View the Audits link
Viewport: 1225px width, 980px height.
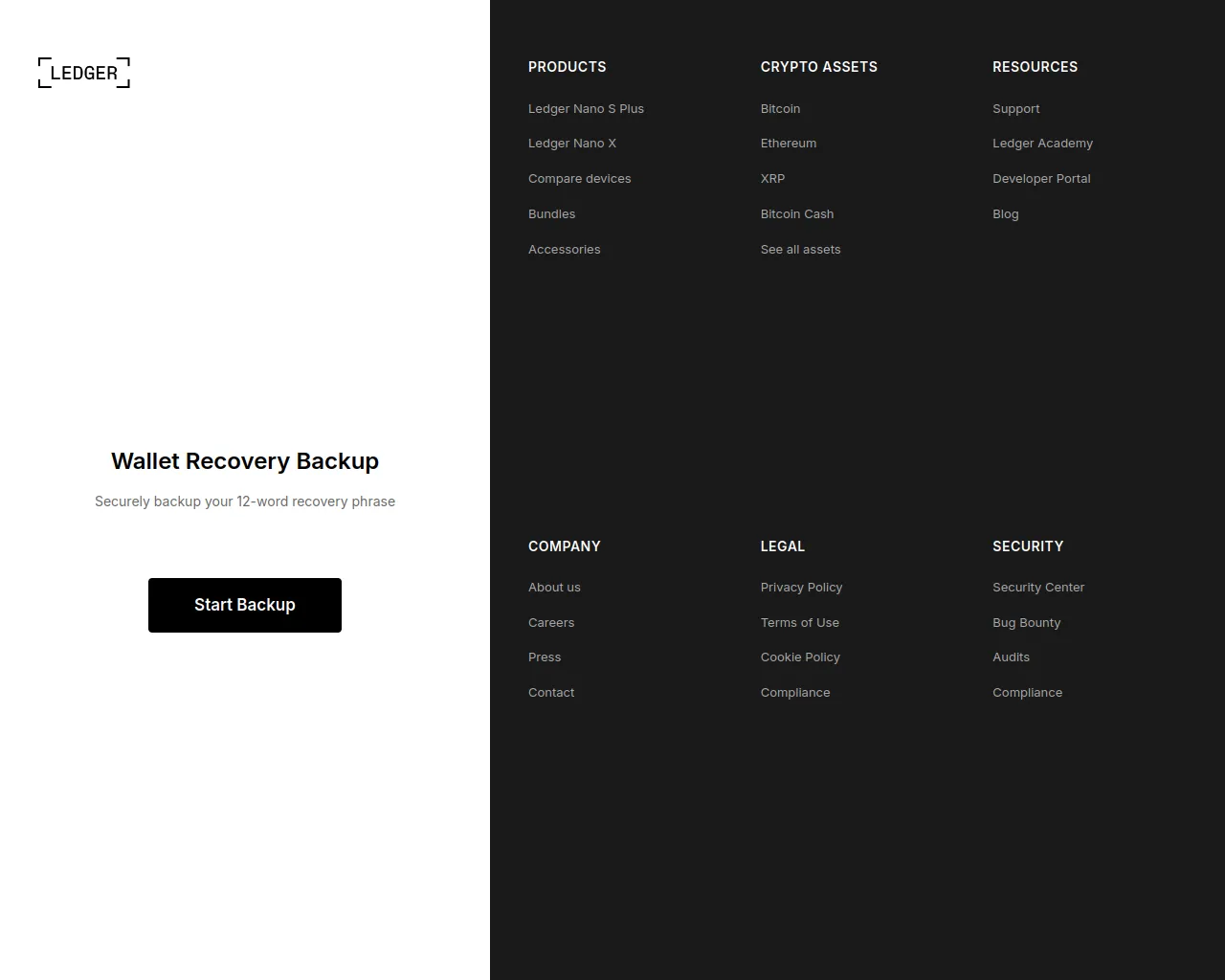(1011, 657)
